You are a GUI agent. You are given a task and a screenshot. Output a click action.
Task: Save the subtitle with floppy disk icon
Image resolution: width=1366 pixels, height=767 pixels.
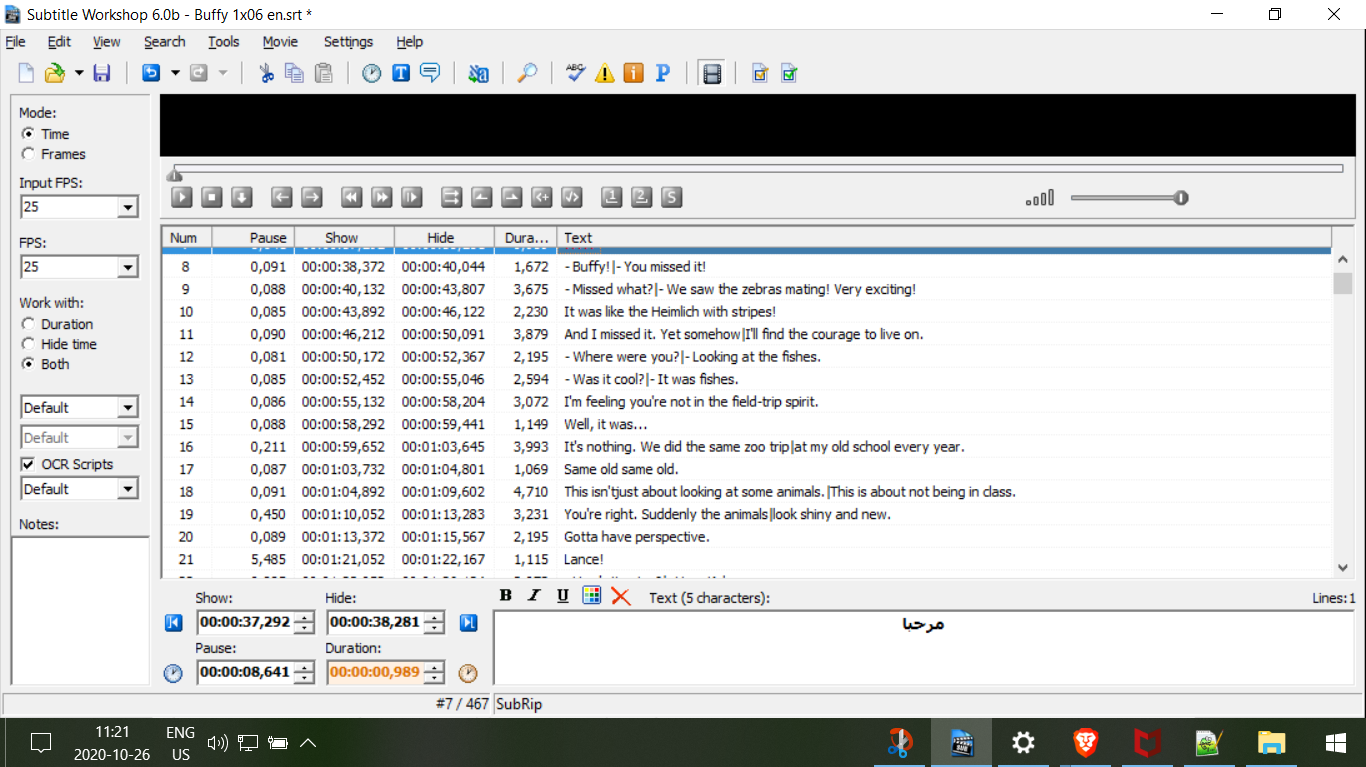click(102, 73)
